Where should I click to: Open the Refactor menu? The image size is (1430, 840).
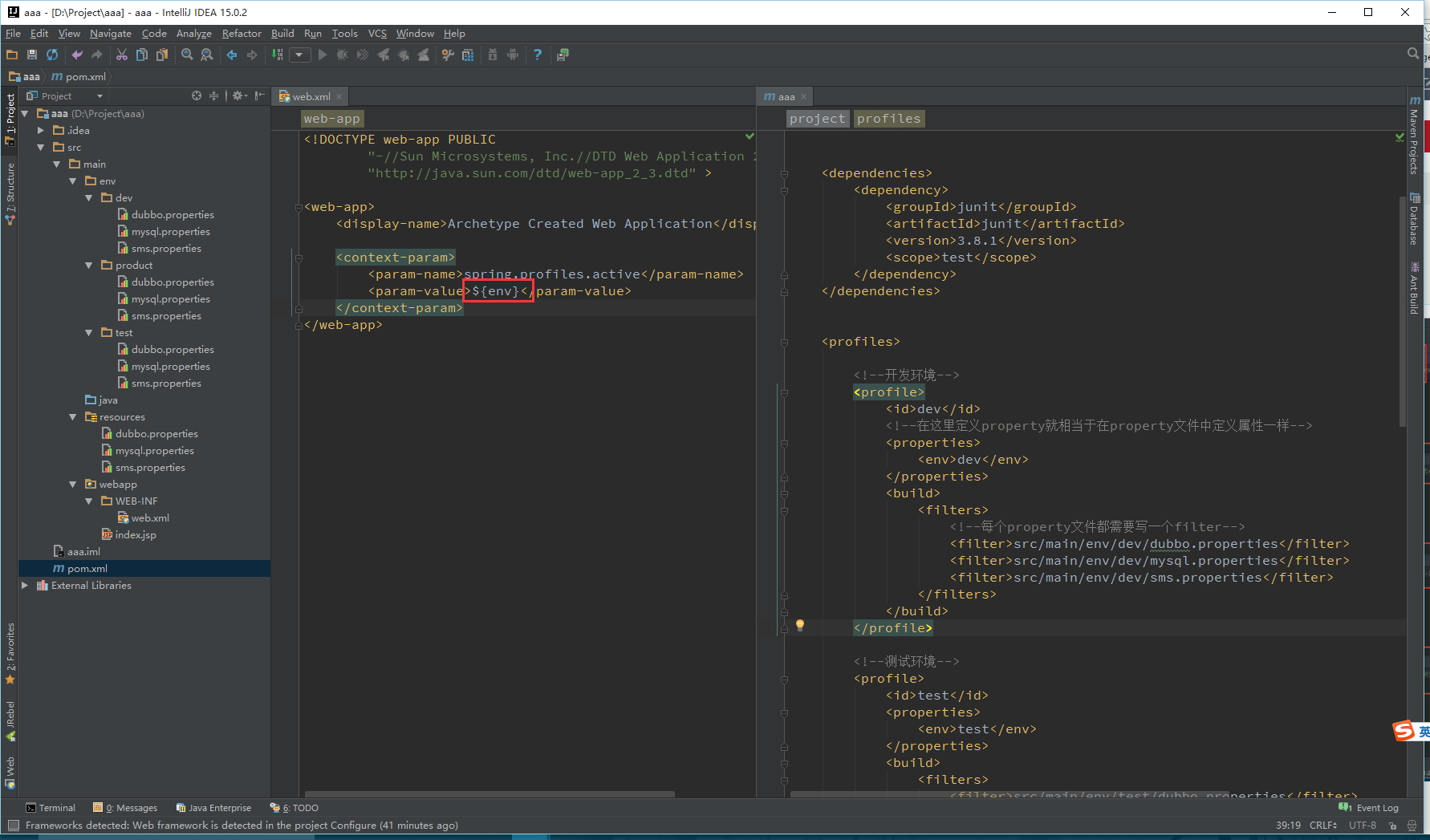tap(242, 33)
